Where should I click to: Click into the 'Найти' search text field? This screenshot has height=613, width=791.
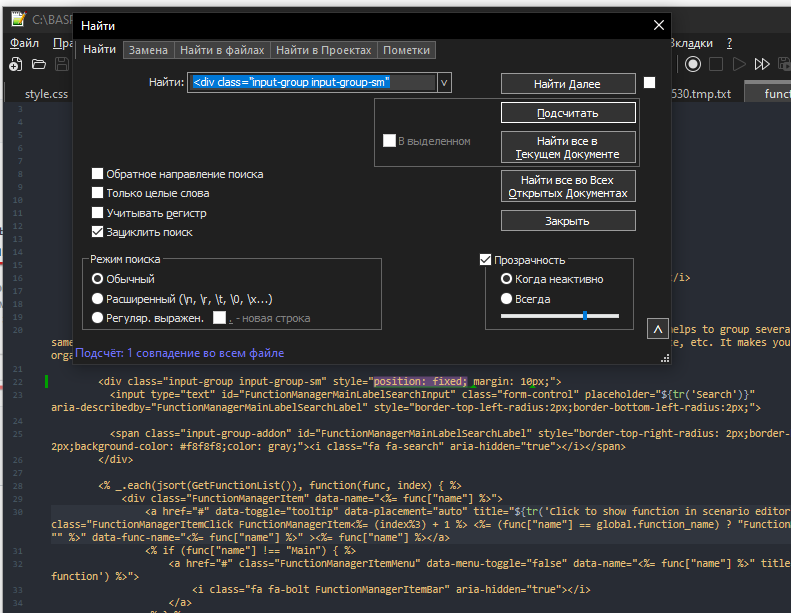[x=312, y=83]
